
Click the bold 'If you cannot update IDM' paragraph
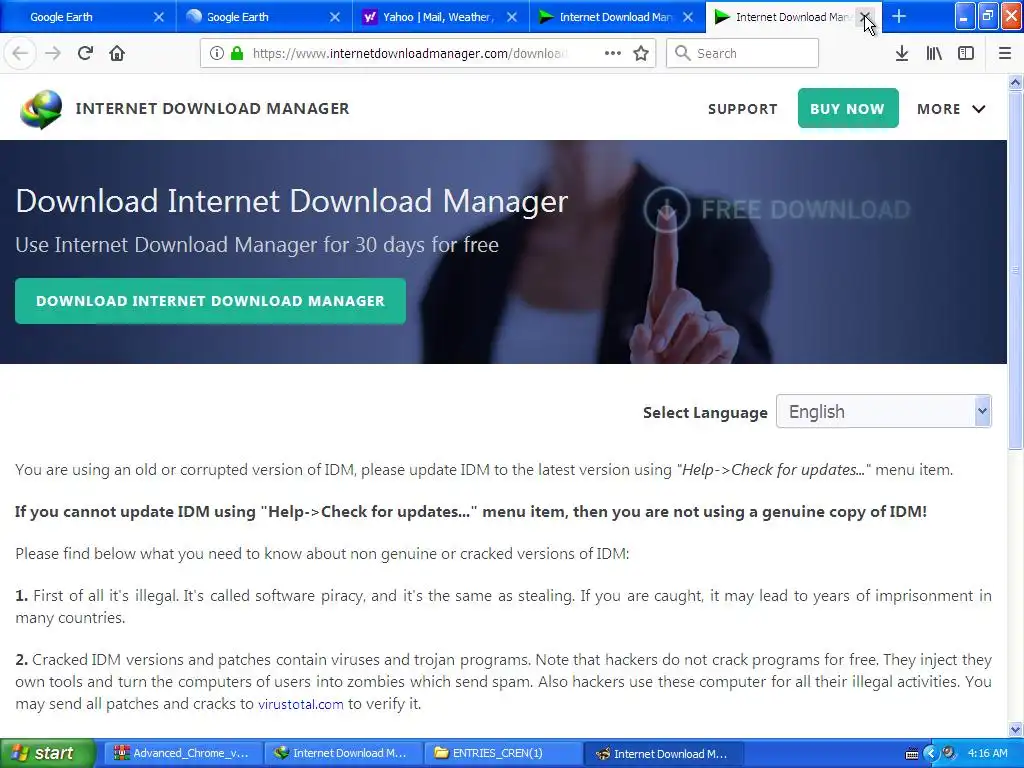[x=471, y=511]
